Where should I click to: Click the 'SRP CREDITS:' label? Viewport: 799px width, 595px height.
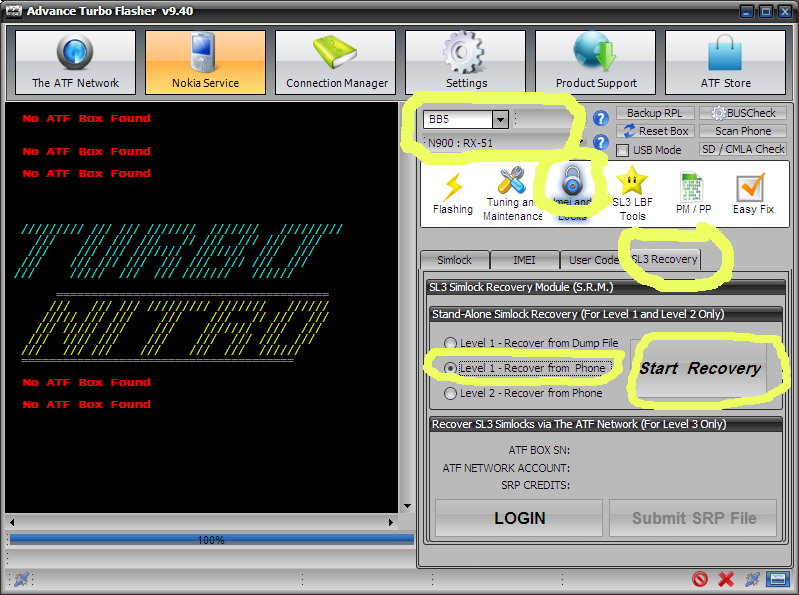[x=536, y=485]
